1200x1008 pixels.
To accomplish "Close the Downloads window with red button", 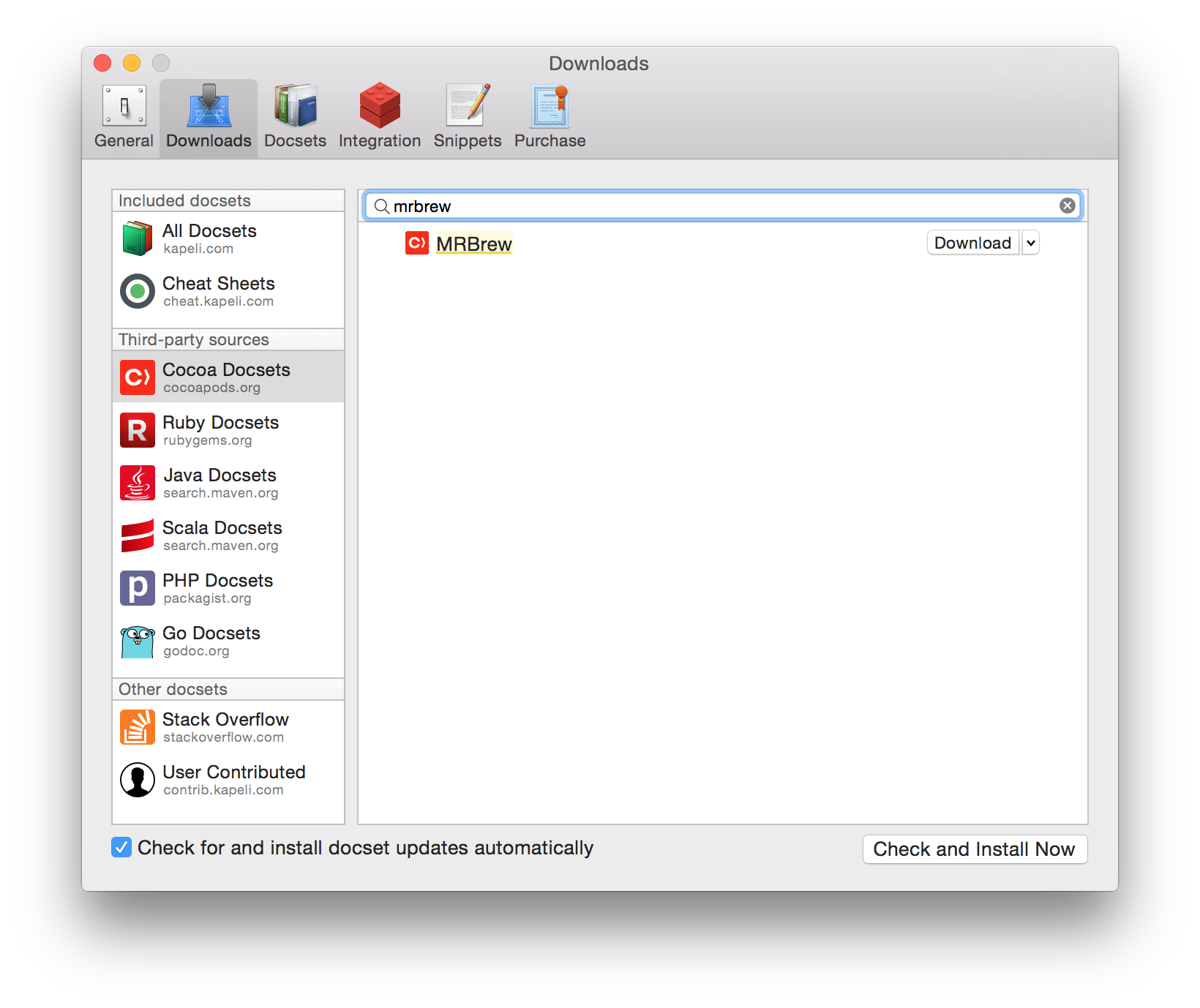I will 102,63.
